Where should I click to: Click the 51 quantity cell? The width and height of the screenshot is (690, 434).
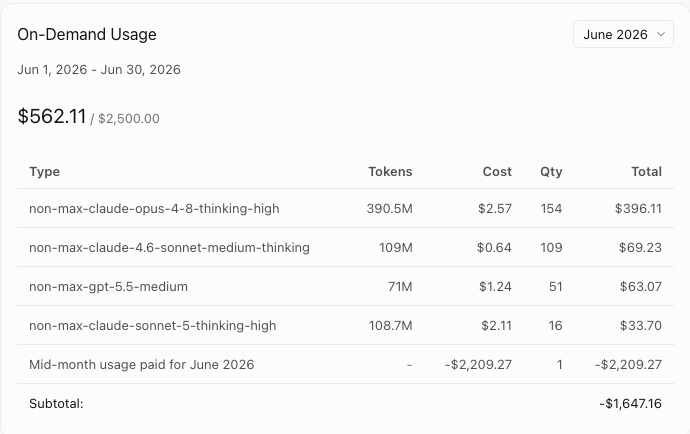[555, 287]
